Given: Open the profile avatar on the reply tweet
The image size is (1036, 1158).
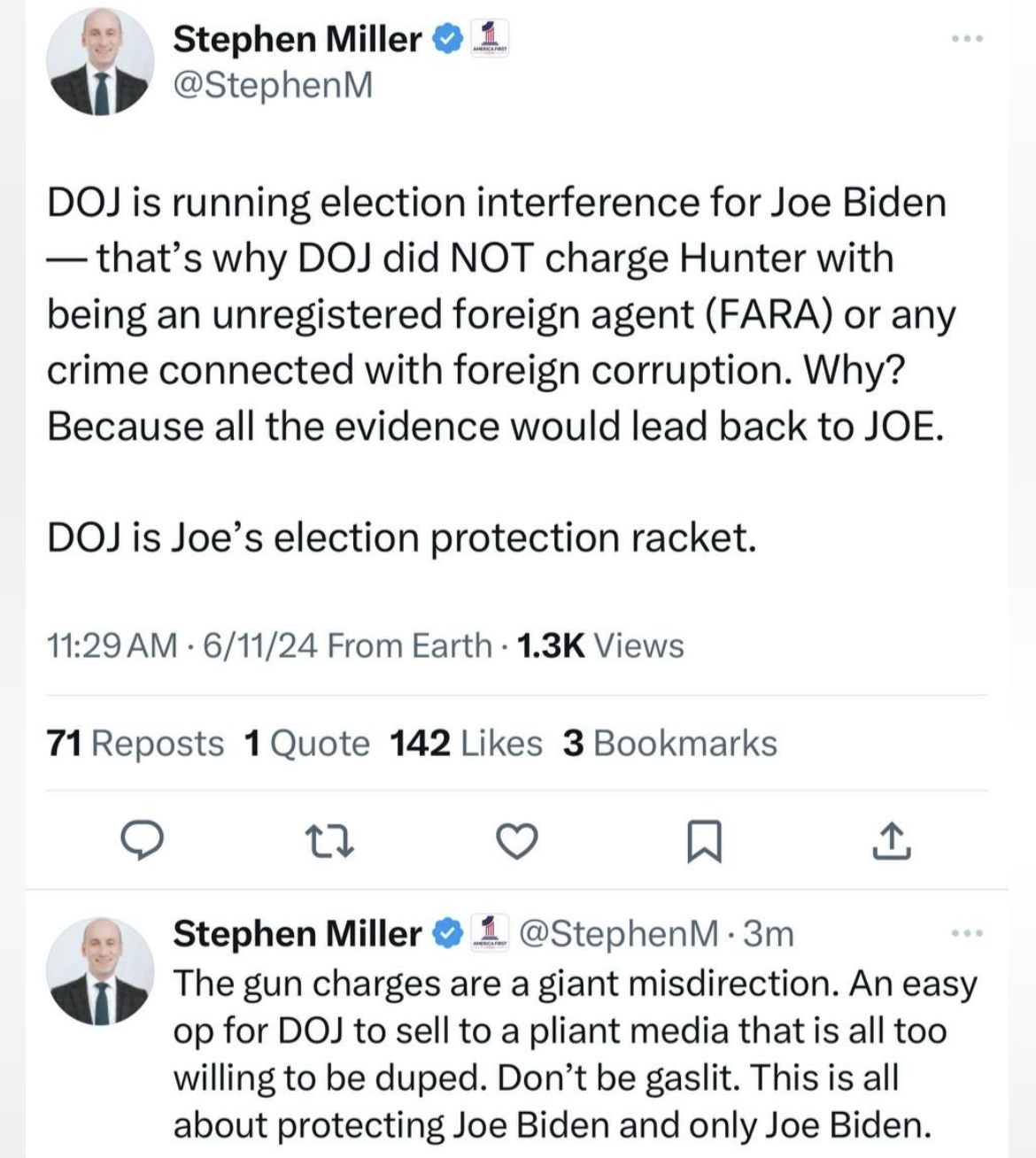Looking at the screenshot, I should (x=100, y=969).
